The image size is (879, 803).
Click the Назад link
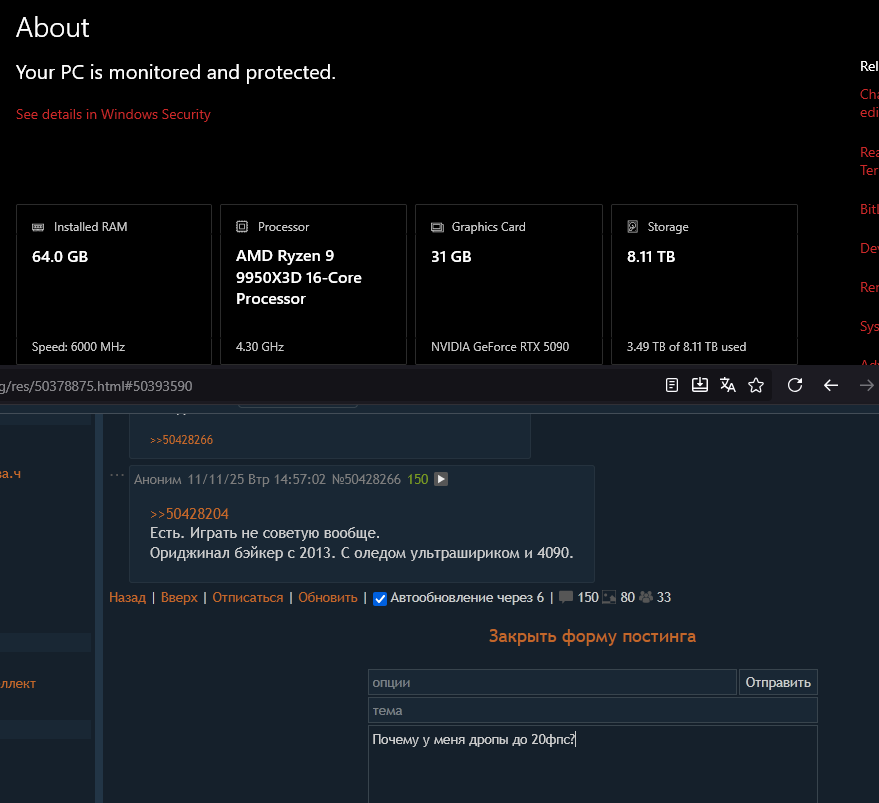point(127,598)
